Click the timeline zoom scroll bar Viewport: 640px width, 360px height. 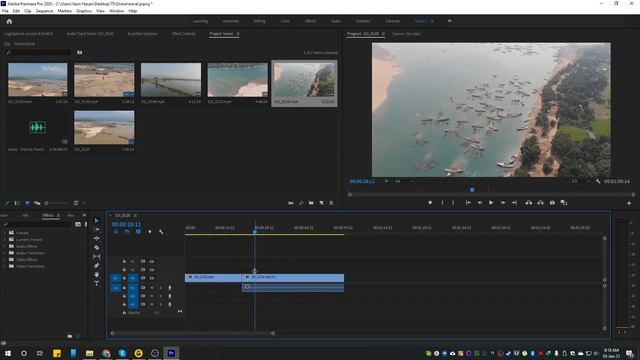tap(193, 333)
